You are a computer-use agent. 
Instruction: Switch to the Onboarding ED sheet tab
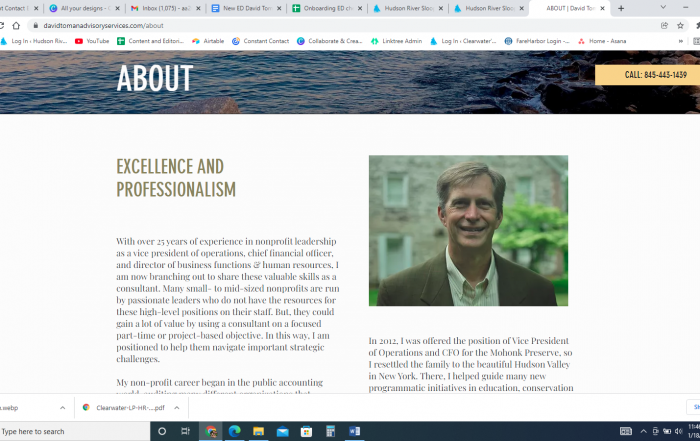327,8
